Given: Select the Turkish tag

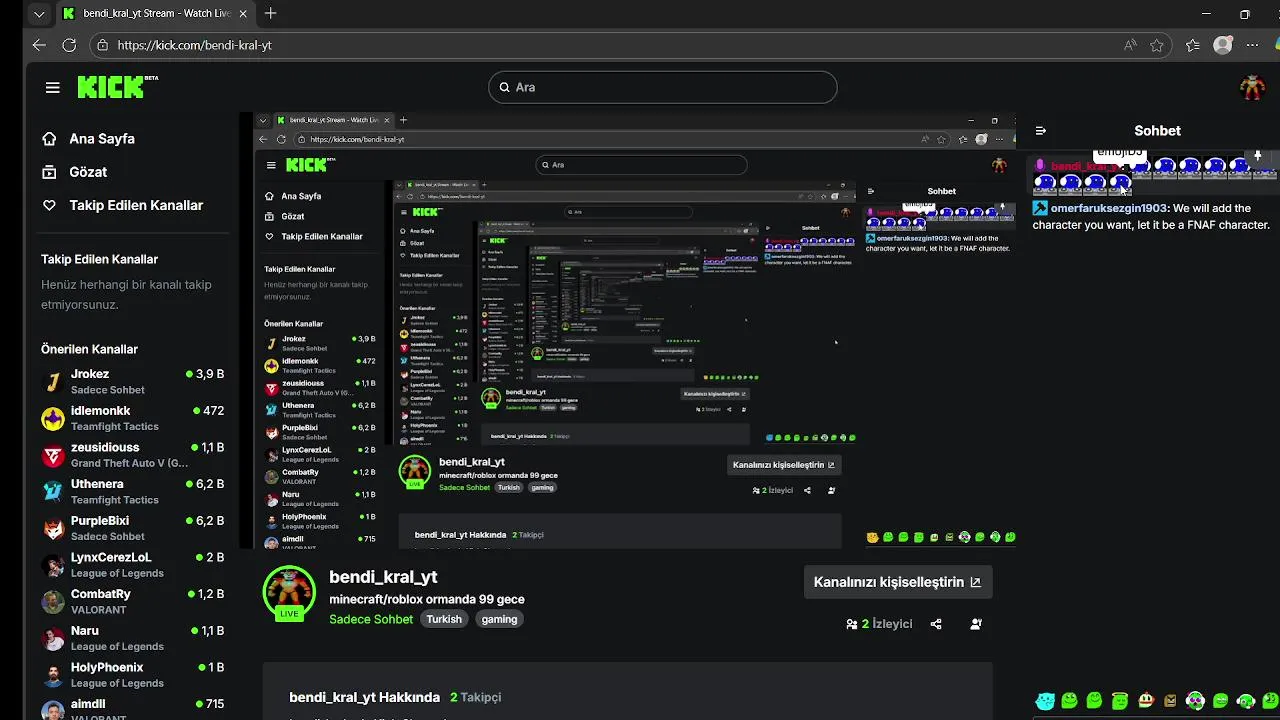Looking at the screenshot, I should tap(444, 619).
